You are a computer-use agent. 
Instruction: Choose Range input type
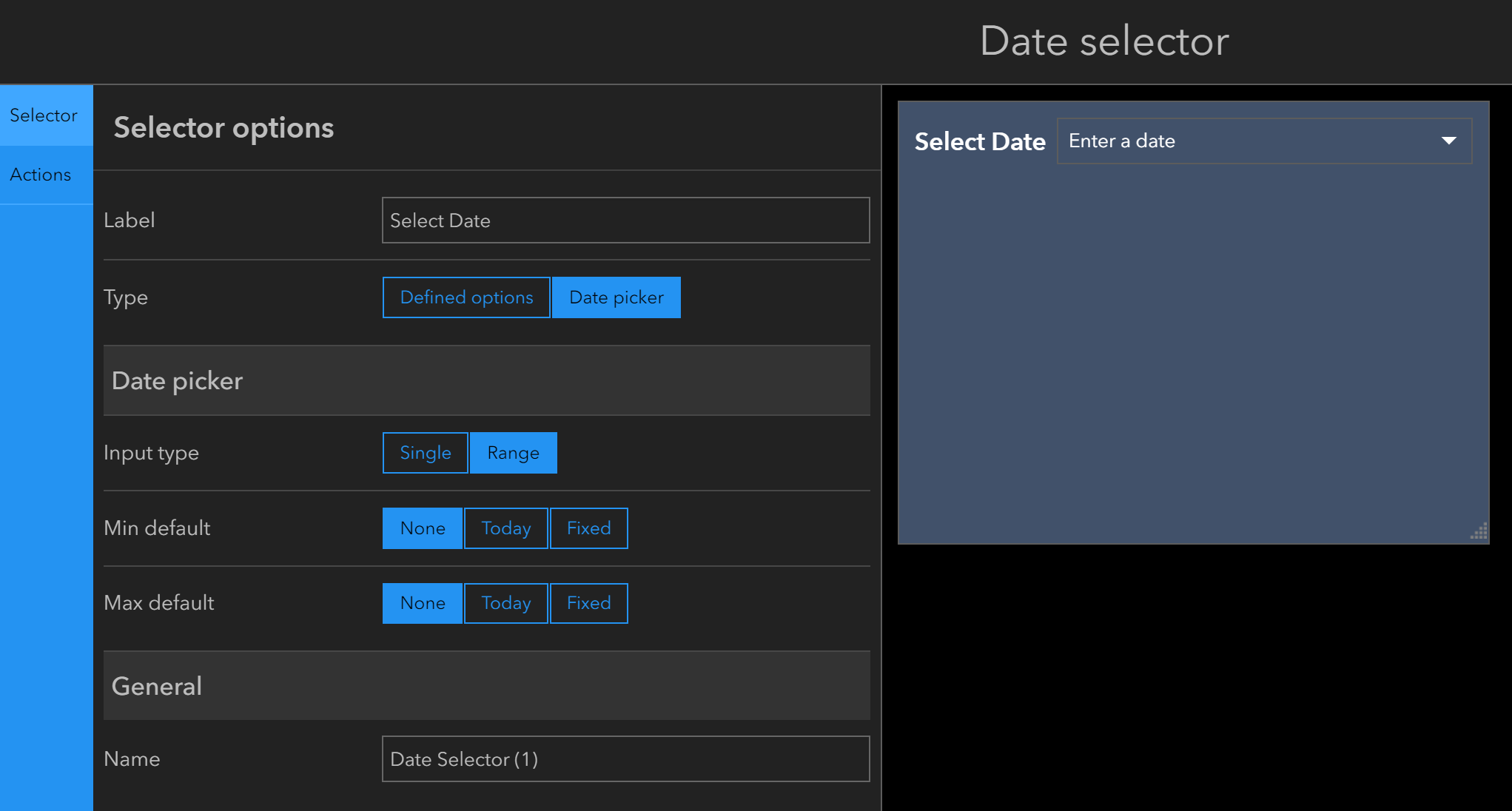pos(513,453)
